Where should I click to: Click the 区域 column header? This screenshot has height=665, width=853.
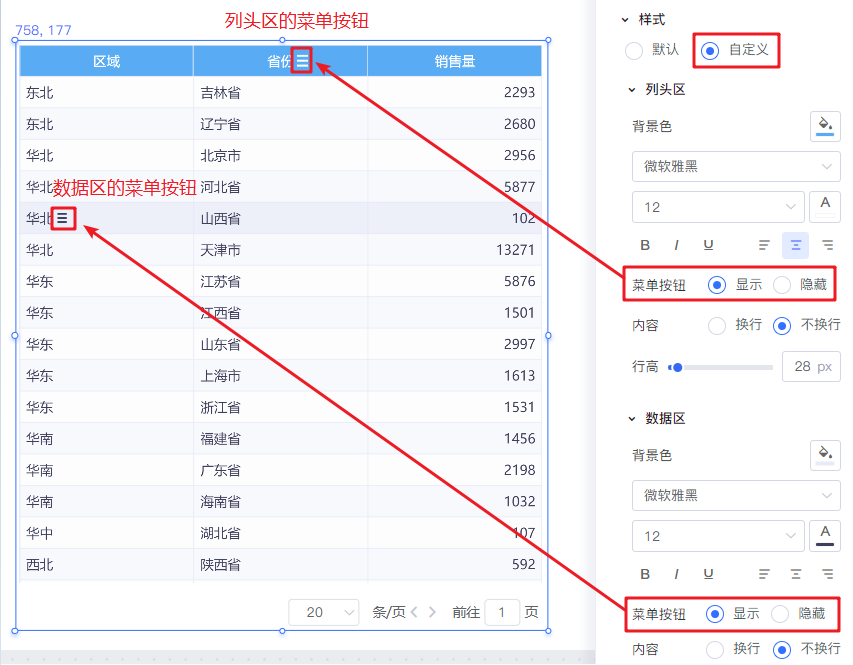coord(107,61)
